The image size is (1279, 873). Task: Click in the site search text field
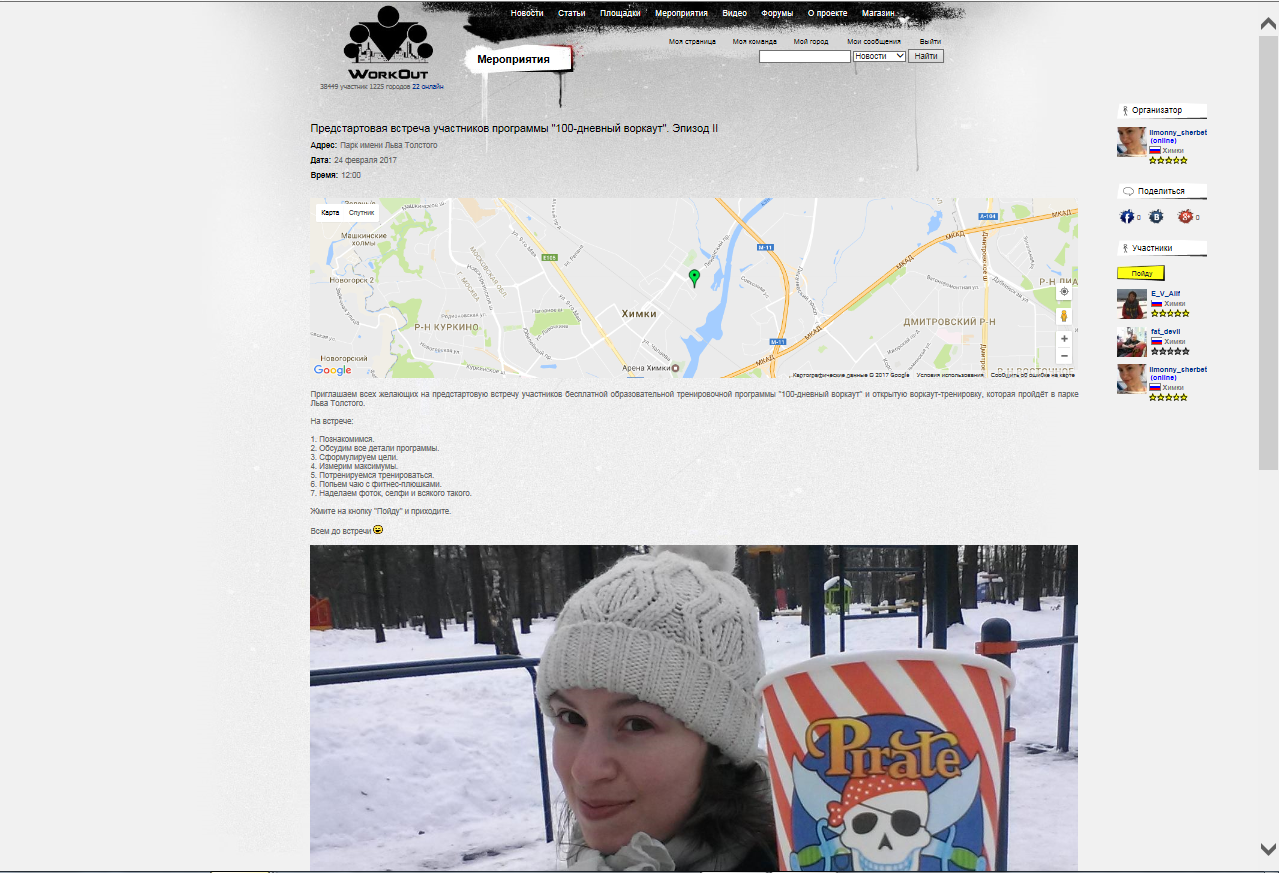point(804,57)
